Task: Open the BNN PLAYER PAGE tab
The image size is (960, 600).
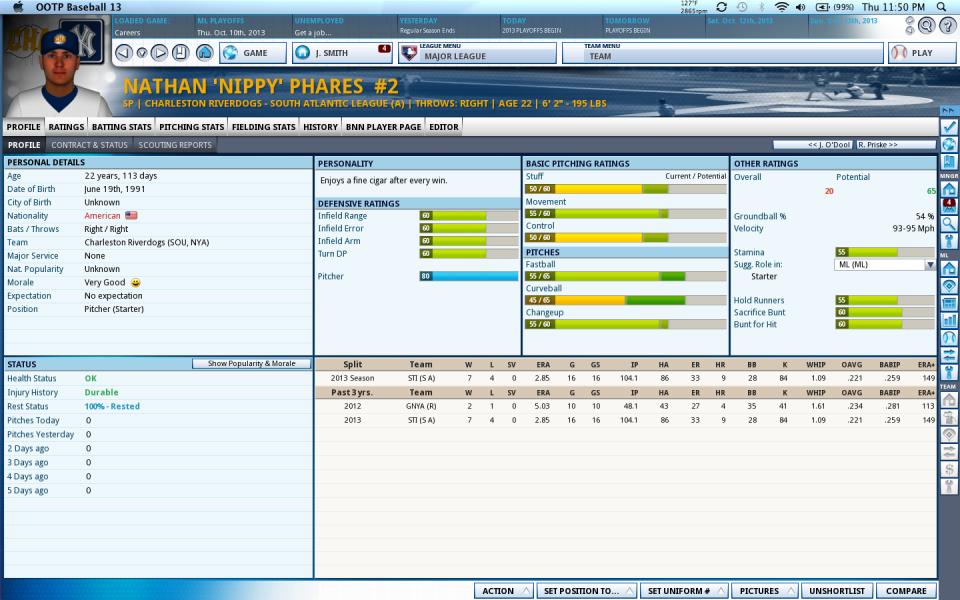Action: (383, 127)
